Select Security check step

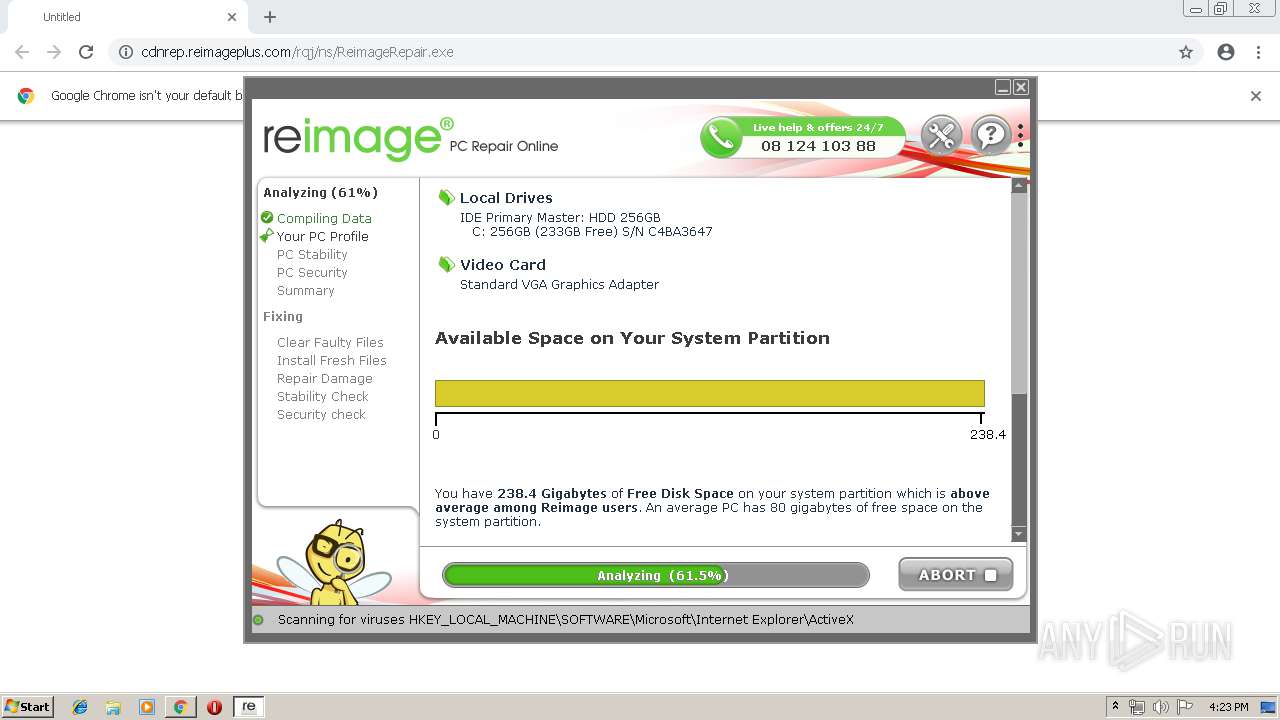click(321, 414)
